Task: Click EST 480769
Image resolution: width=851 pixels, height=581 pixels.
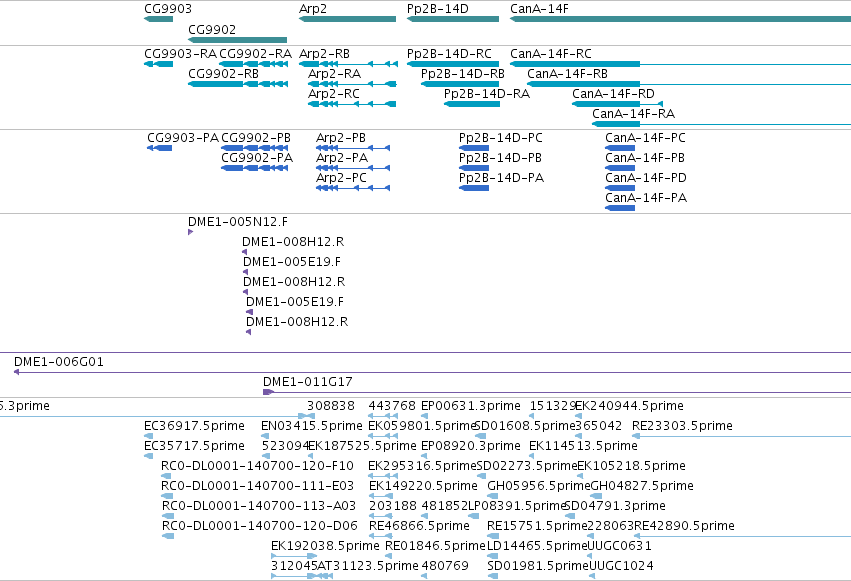Action: [x=424, y=576]
